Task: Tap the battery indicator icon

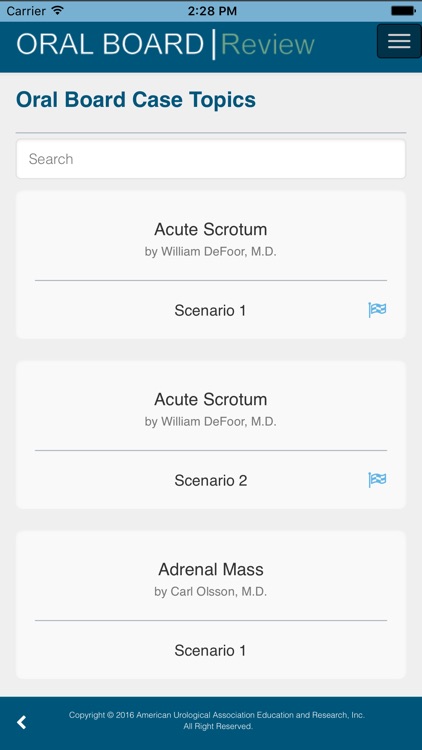Action: click(x=403, y=10)
